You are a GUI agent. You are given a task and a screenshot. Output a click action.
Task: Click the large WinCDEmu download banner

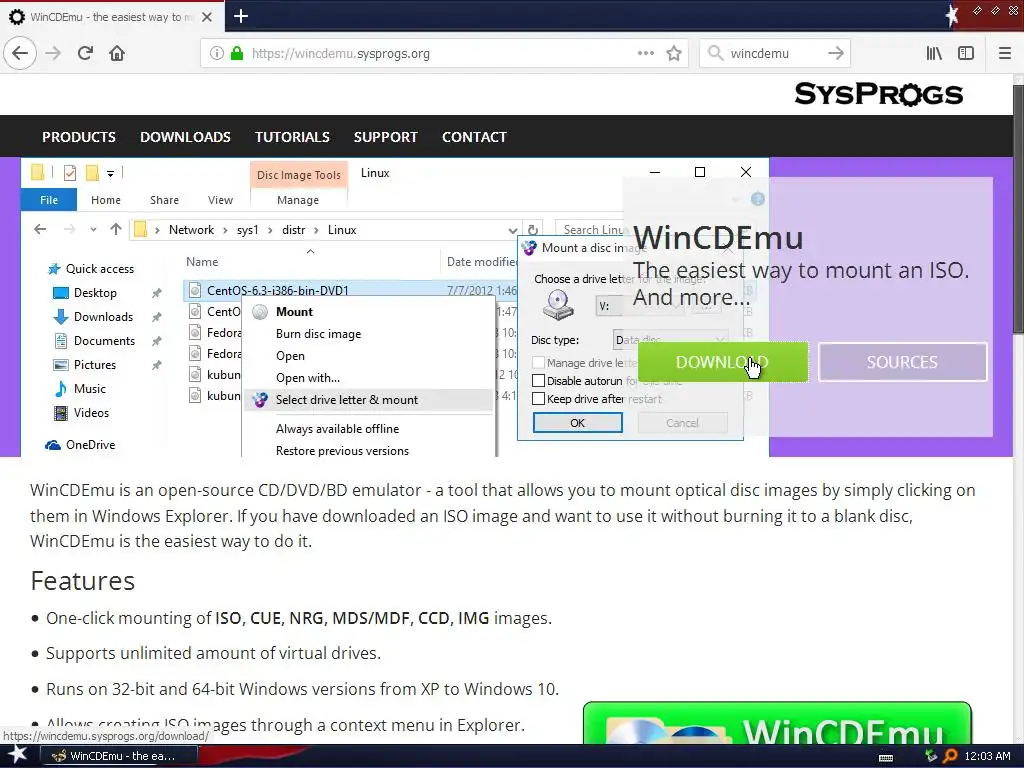click(x=777, y=723)
